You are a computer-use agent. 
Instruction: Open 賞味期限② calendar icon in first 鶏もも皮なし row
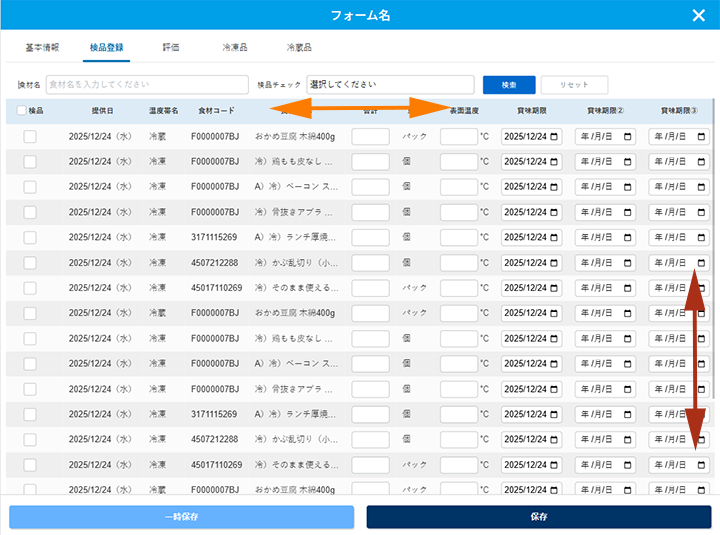[x=628, y=162]
